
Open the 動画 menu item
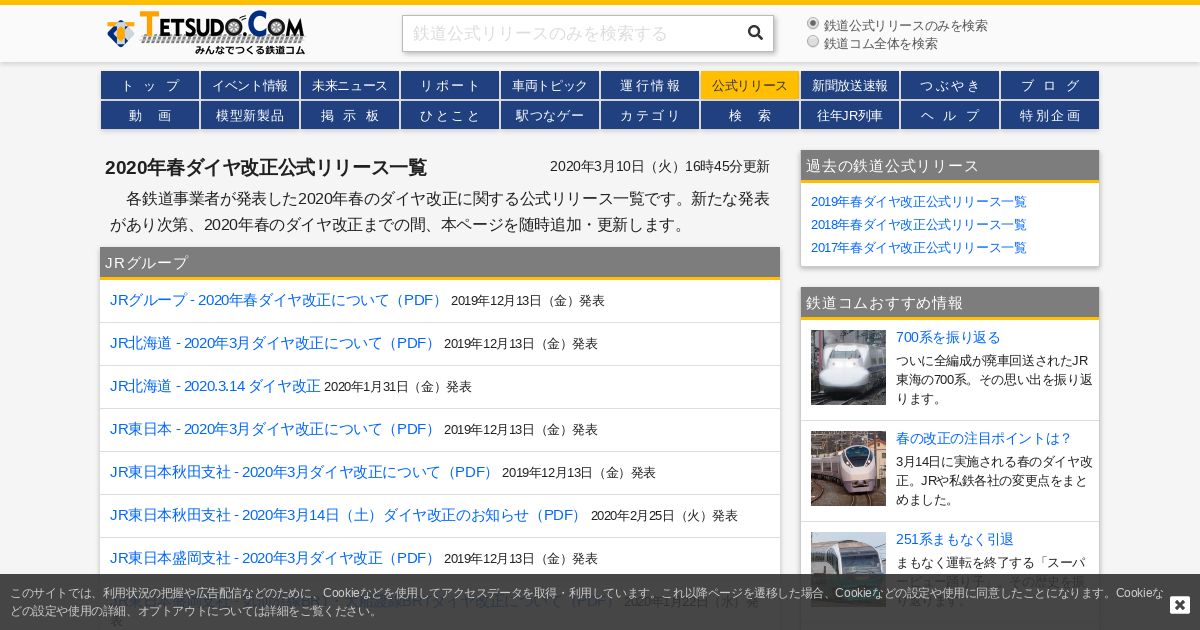(x=150, y=115)
